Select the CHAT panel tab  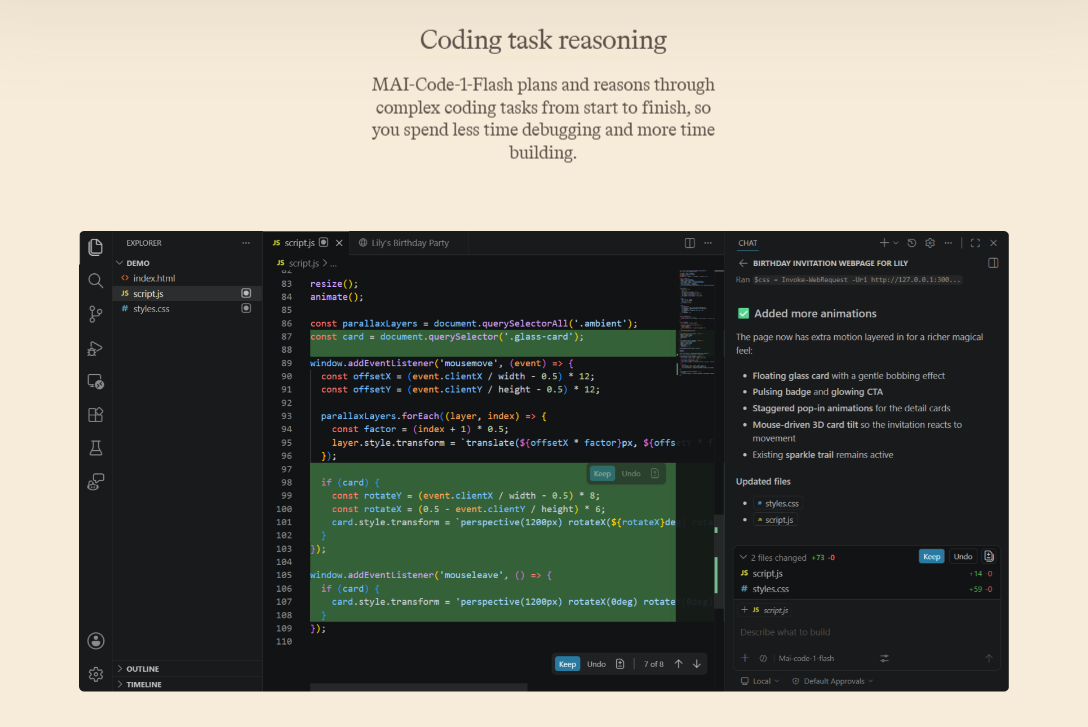click(x=747, y=243)
